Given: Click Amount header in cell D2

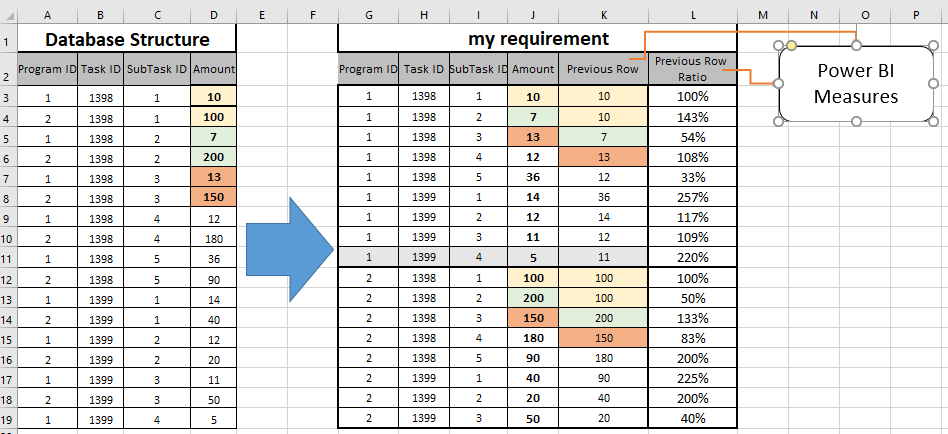Looking at the screenshot, I should point(213,69).
